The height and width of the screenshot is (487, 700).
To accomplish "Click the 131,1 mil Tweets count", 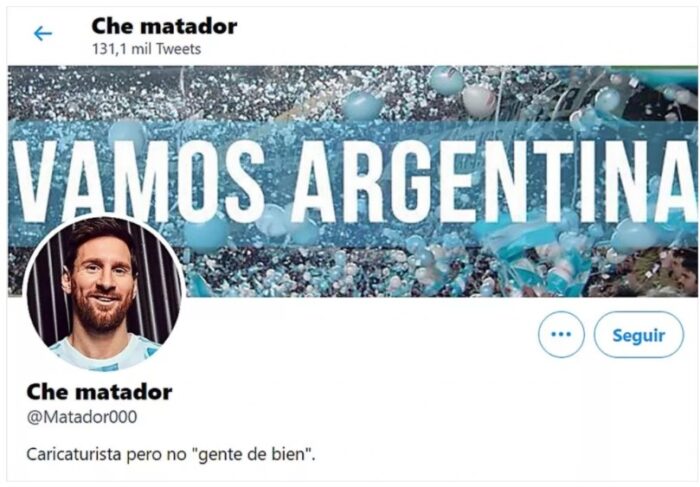I will pyautogui.click(x=146, y=49).
